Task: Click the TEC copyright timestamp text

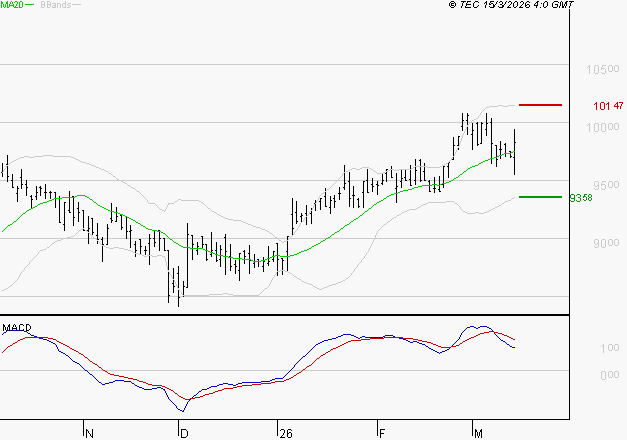Action: [x=511, y=5]
